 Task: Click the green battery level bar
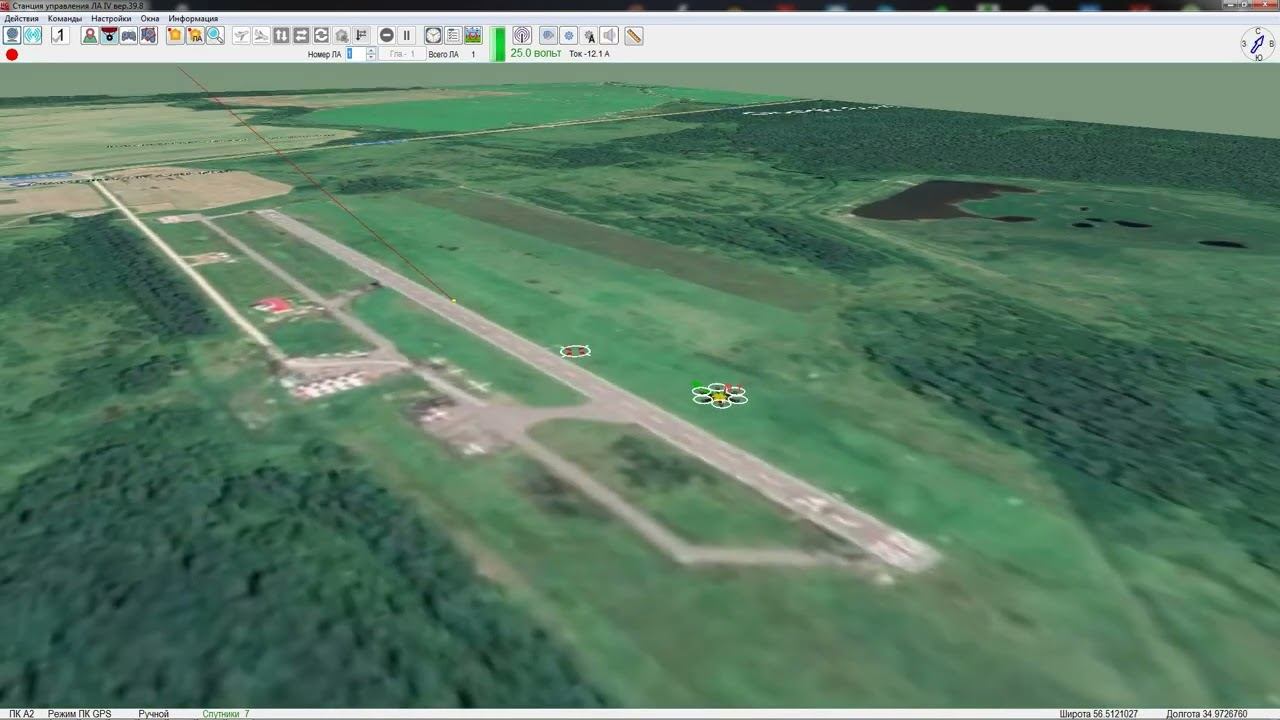click(x=499, y=44)
